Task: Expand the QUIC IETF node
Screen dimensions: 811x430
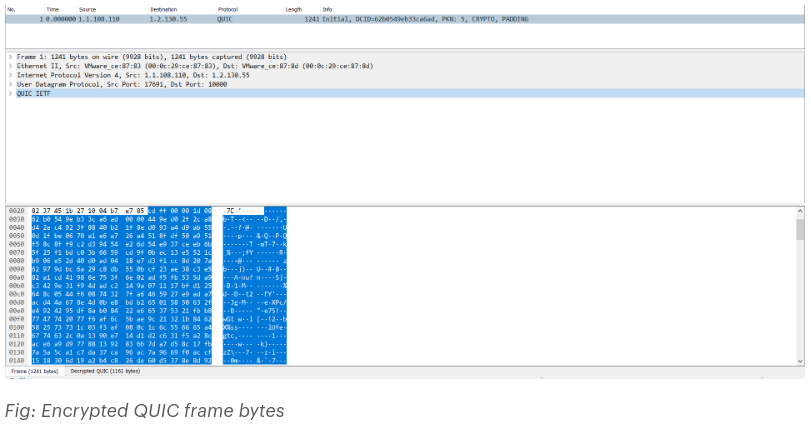Action: click(x=10, y=94)
